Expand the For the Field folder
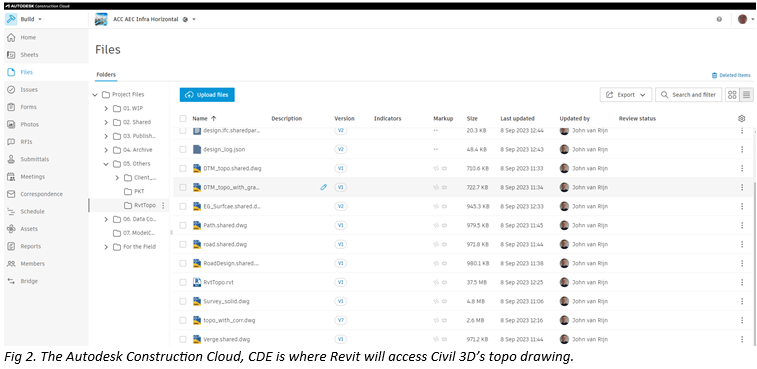757x369 pixels. 106,247
